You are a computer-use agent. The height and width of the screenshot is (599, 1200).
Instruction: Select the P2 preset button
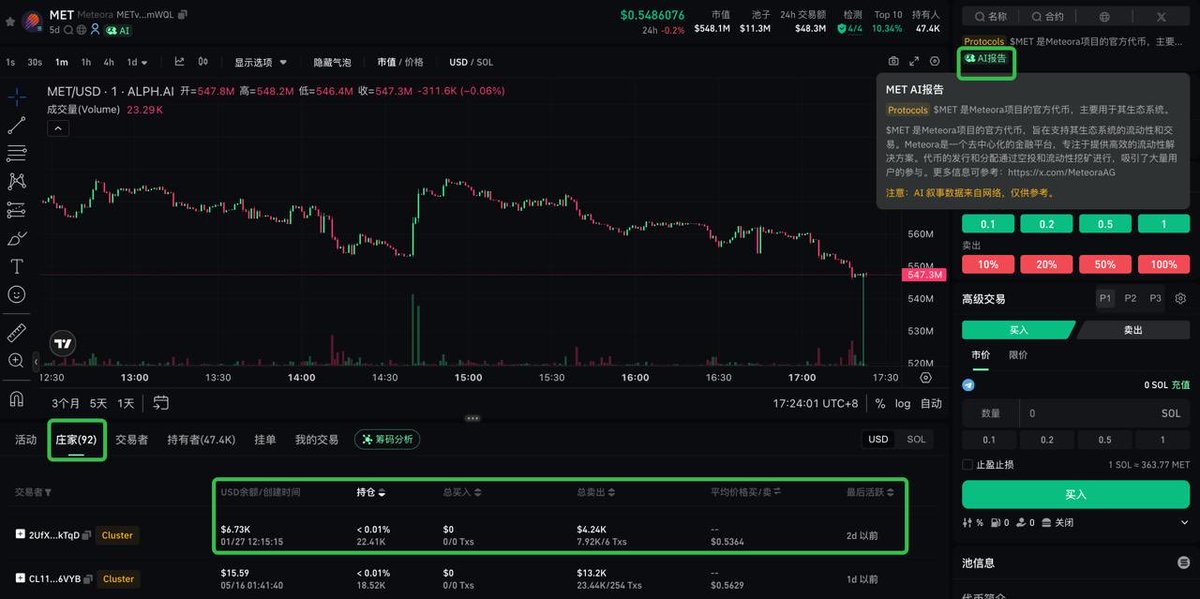coord(1130,298)
